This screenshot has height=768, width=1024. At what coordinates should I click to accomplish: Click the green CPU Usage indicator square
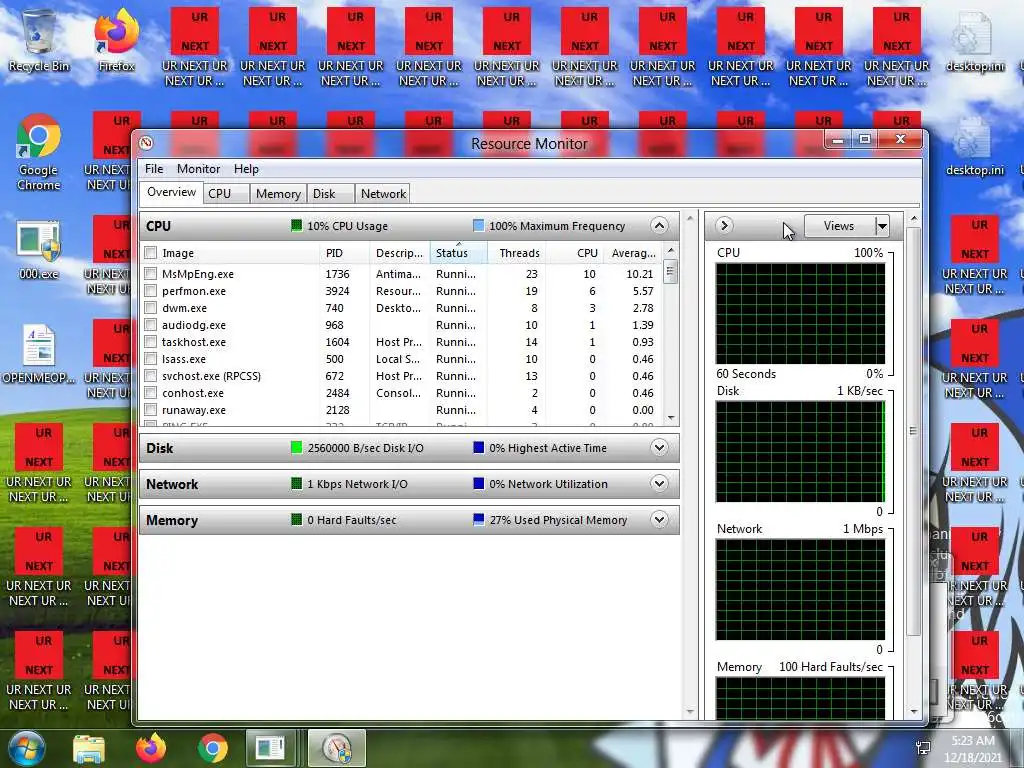(x=296, y=225)
